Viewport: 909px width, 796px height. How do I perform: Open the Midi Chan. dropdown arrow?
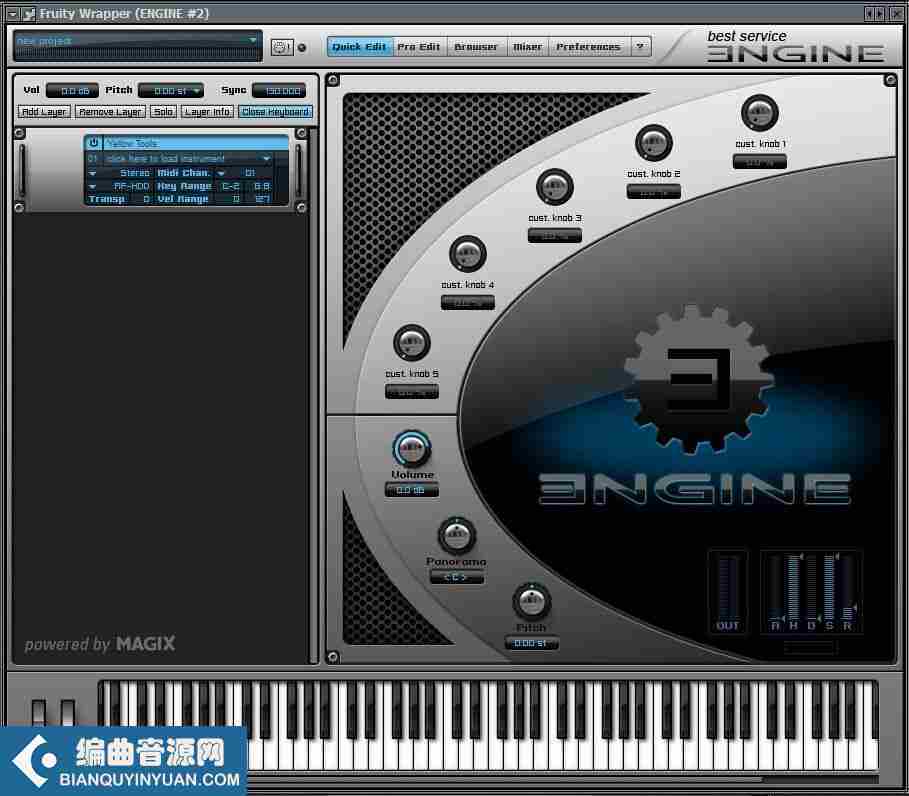[x=221, y=173]
